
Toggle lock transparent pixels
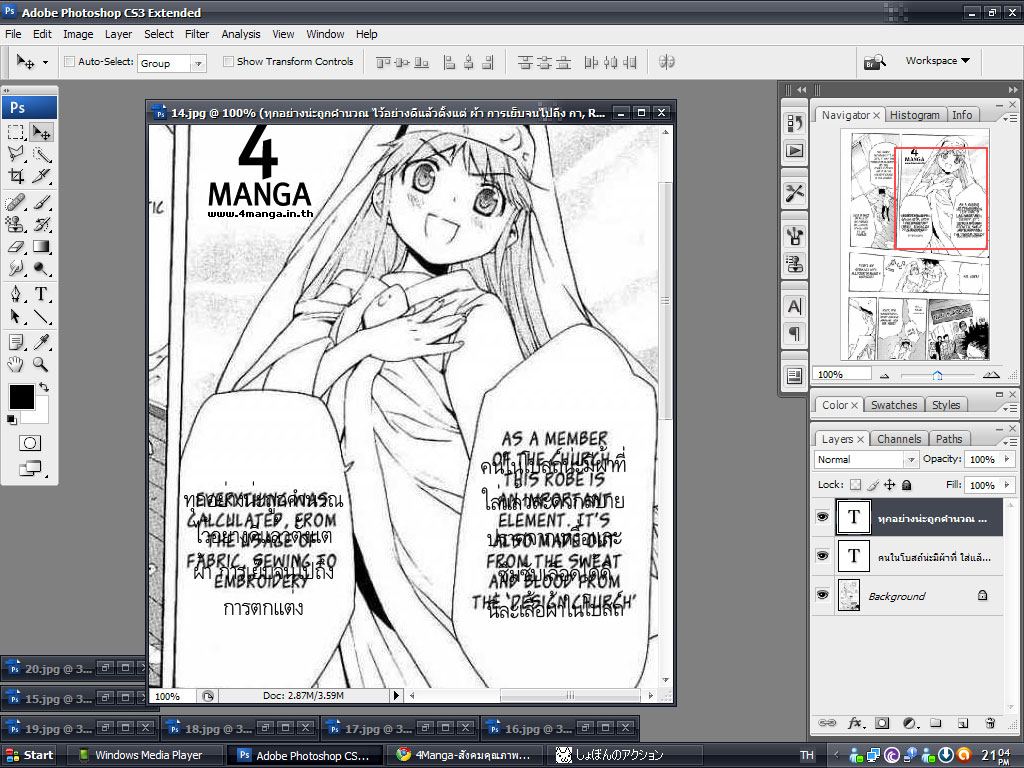click(x=856, y=485)
